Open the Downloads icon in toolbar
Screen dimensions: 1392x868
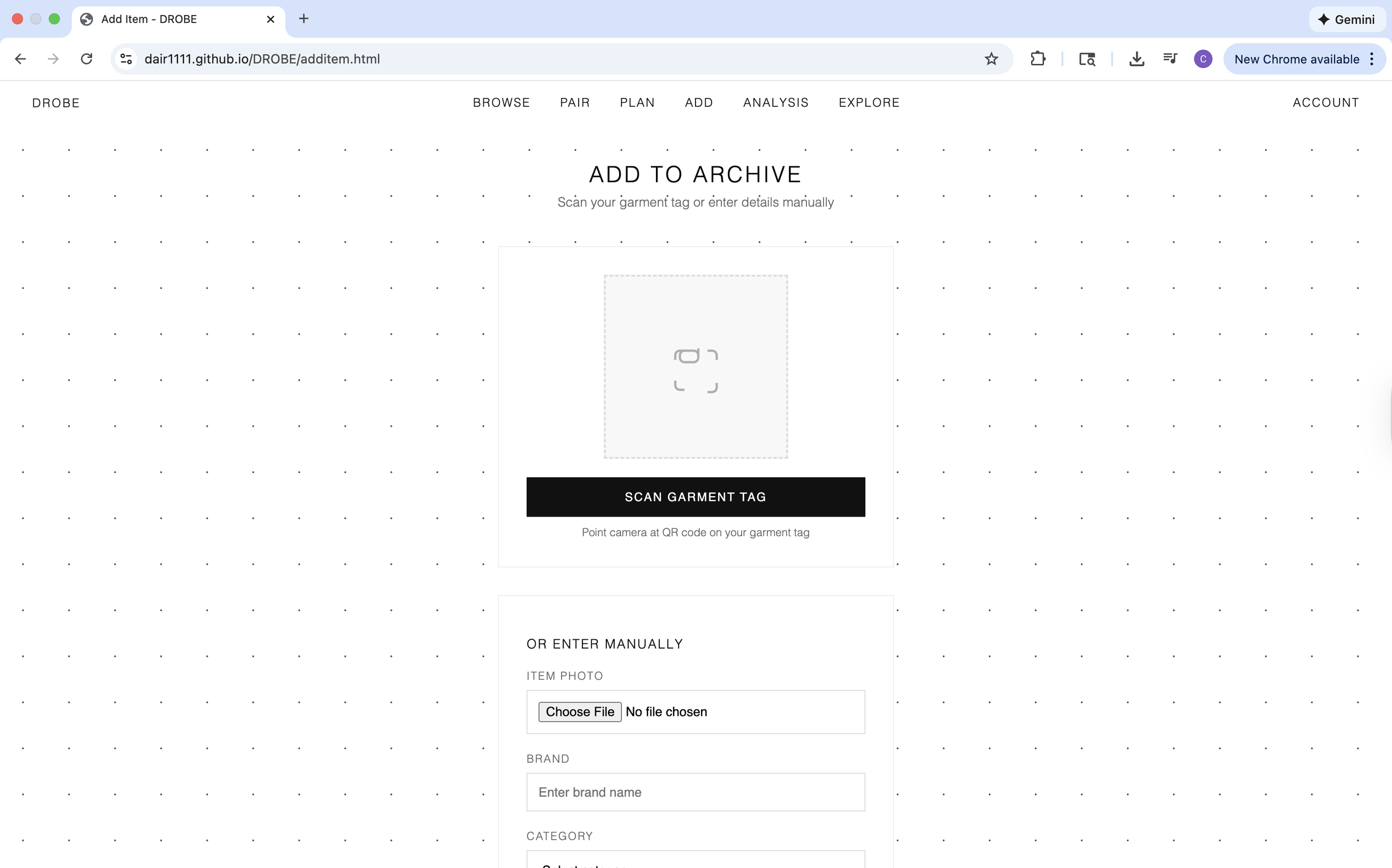point(1136,59)
